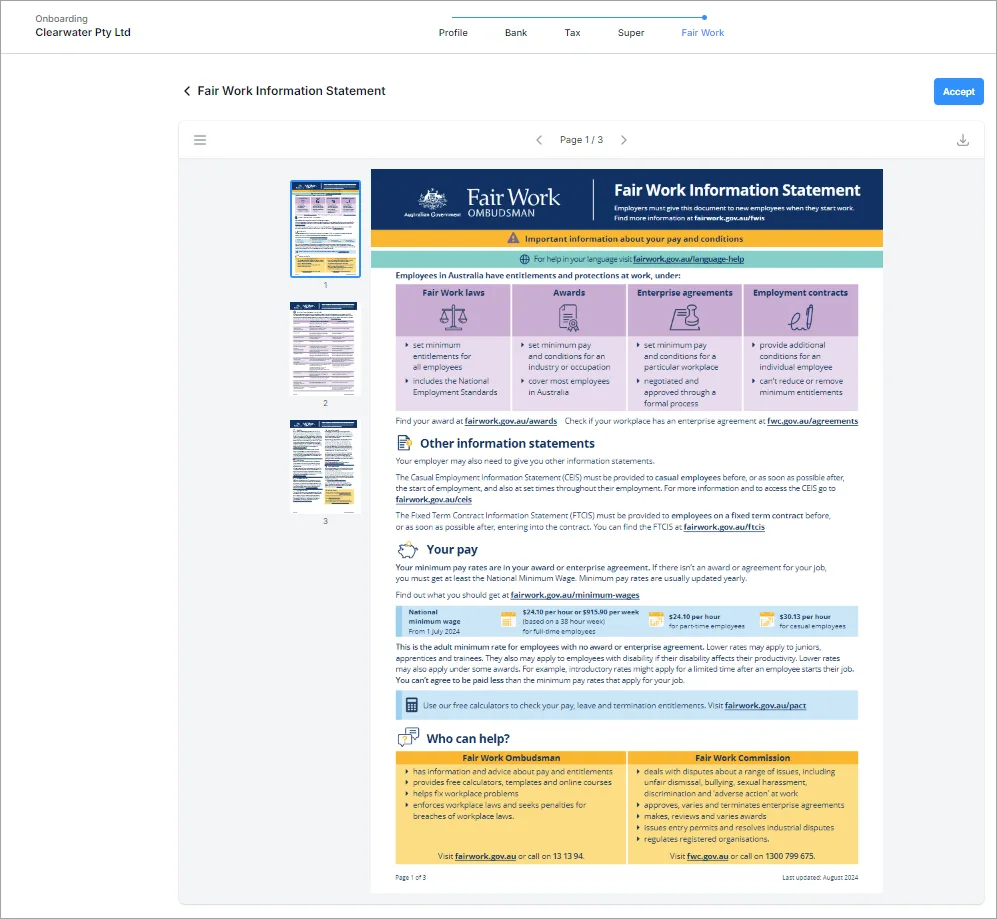
Task: Click the Page 1 / 3 indicator
Action: point(581,140)
